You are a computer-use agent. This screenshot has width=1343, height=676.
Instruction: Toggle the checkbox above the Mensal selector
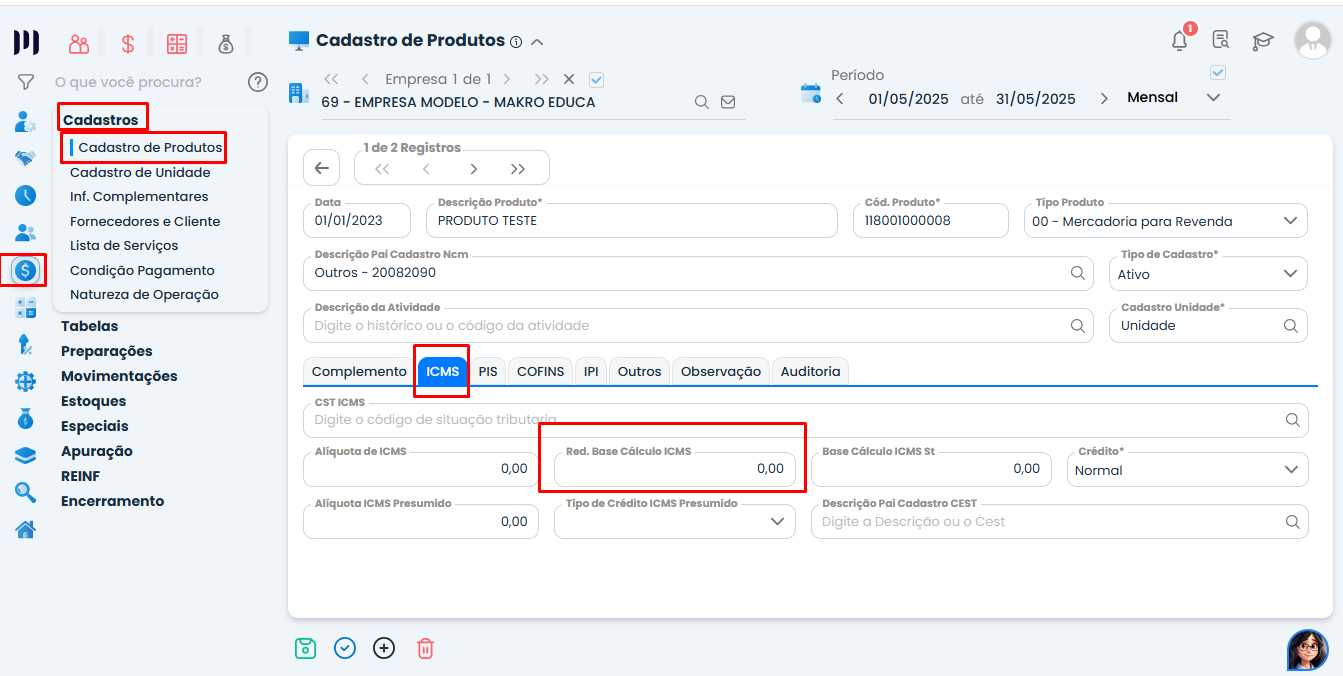click(x=1217, y=72)
